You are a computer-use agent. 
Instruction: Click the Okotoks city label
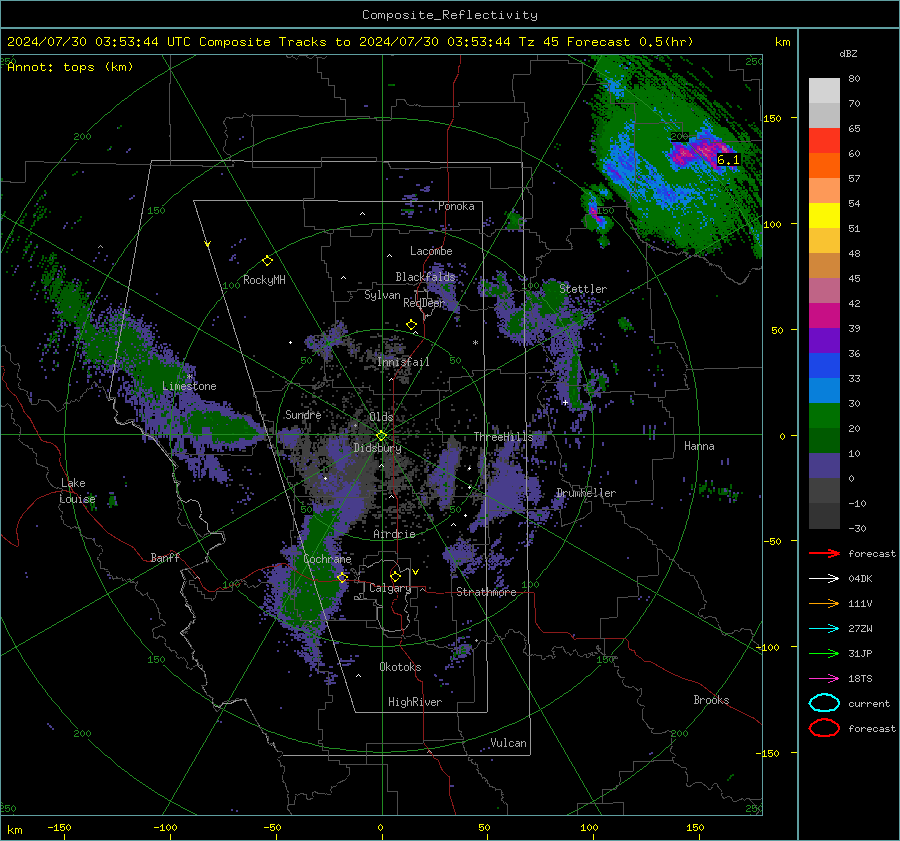click(x=400, y=667)
